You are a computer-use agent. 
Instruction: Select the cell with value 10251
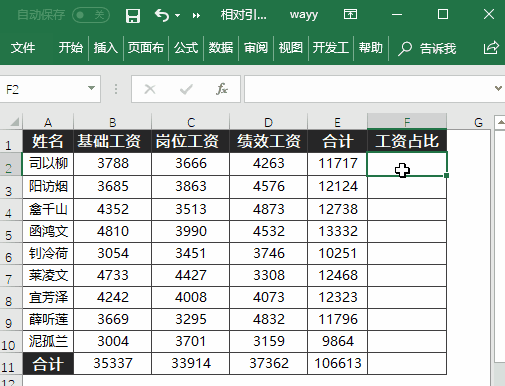point(337,253)
